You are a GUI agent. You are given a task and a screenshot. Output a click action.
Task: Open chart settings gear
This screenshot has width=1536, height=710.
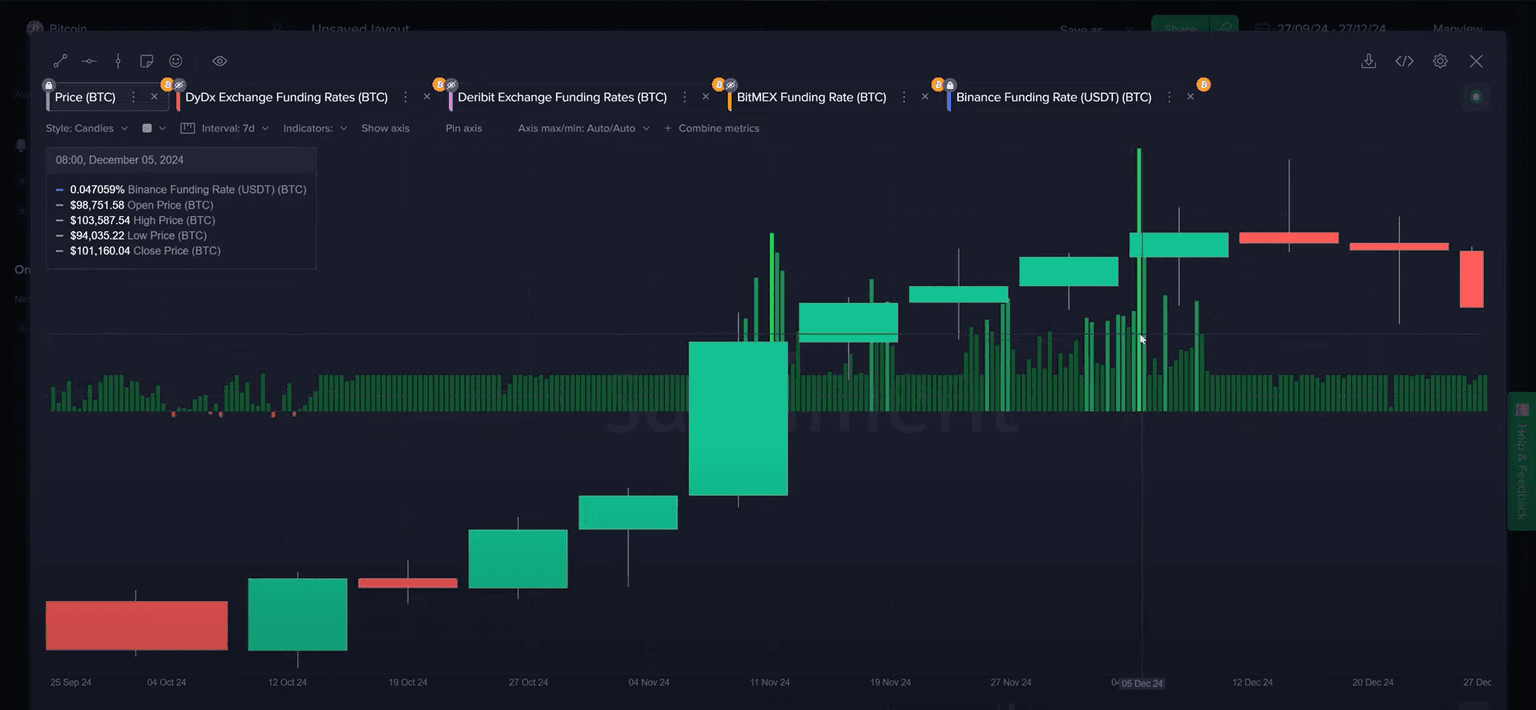(1440, 61)
